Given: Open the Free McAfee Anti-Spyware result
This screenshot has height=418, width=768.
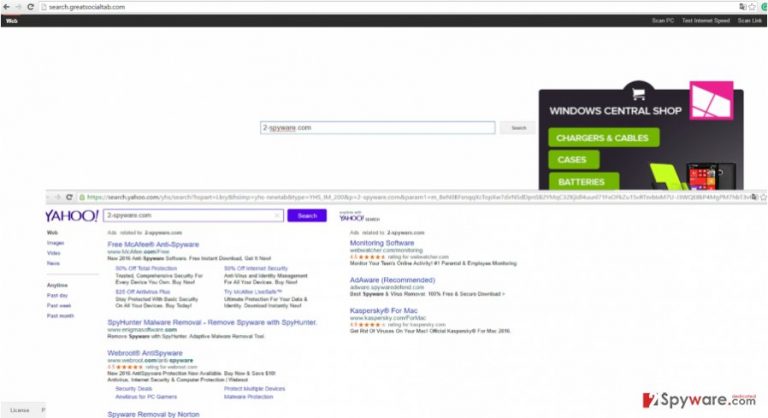Looking at the screenshot, I should click(153, 245).
